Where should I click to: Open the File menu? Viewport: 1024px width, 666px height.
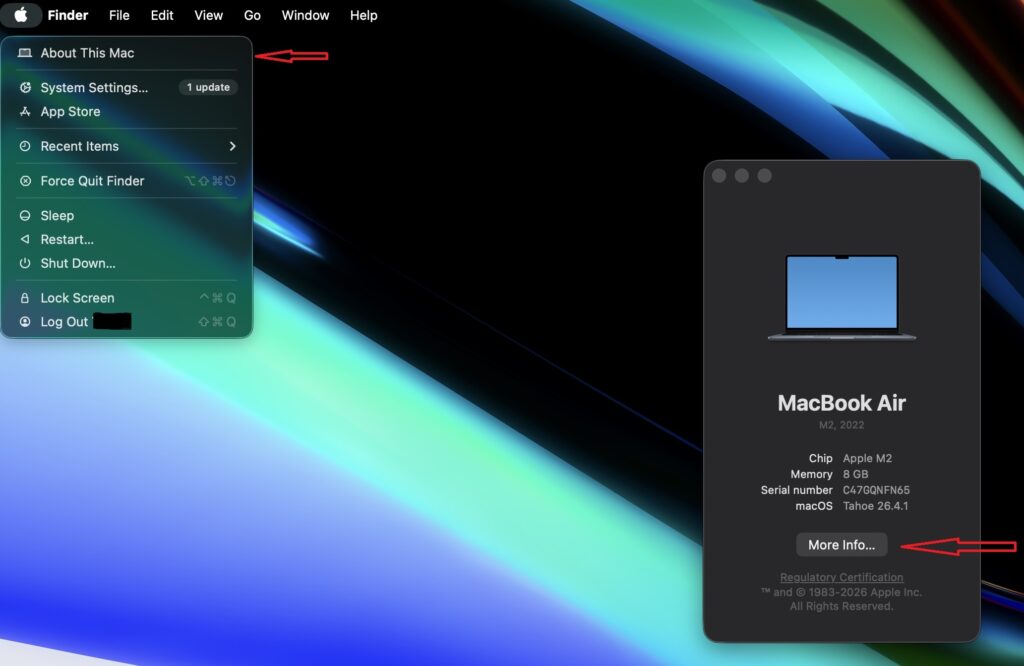[x=119, y=15]
